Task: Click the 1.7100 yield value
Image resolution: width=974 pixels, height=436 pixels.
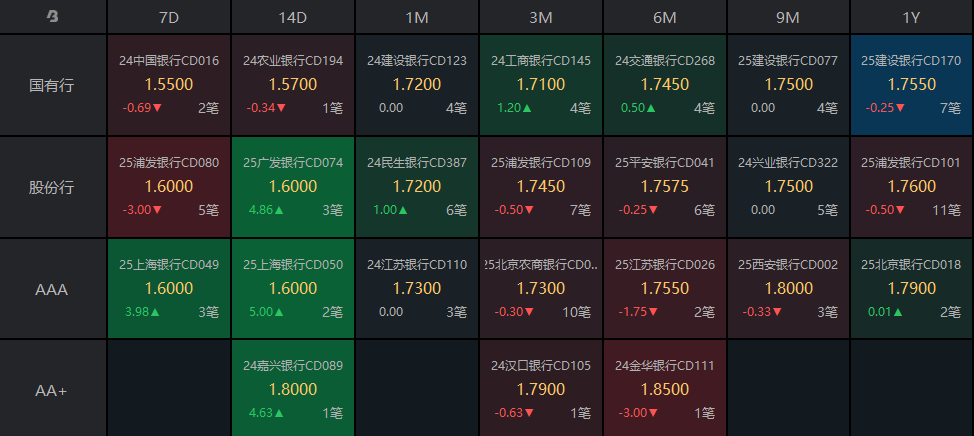Action: (x=540, y=84)
